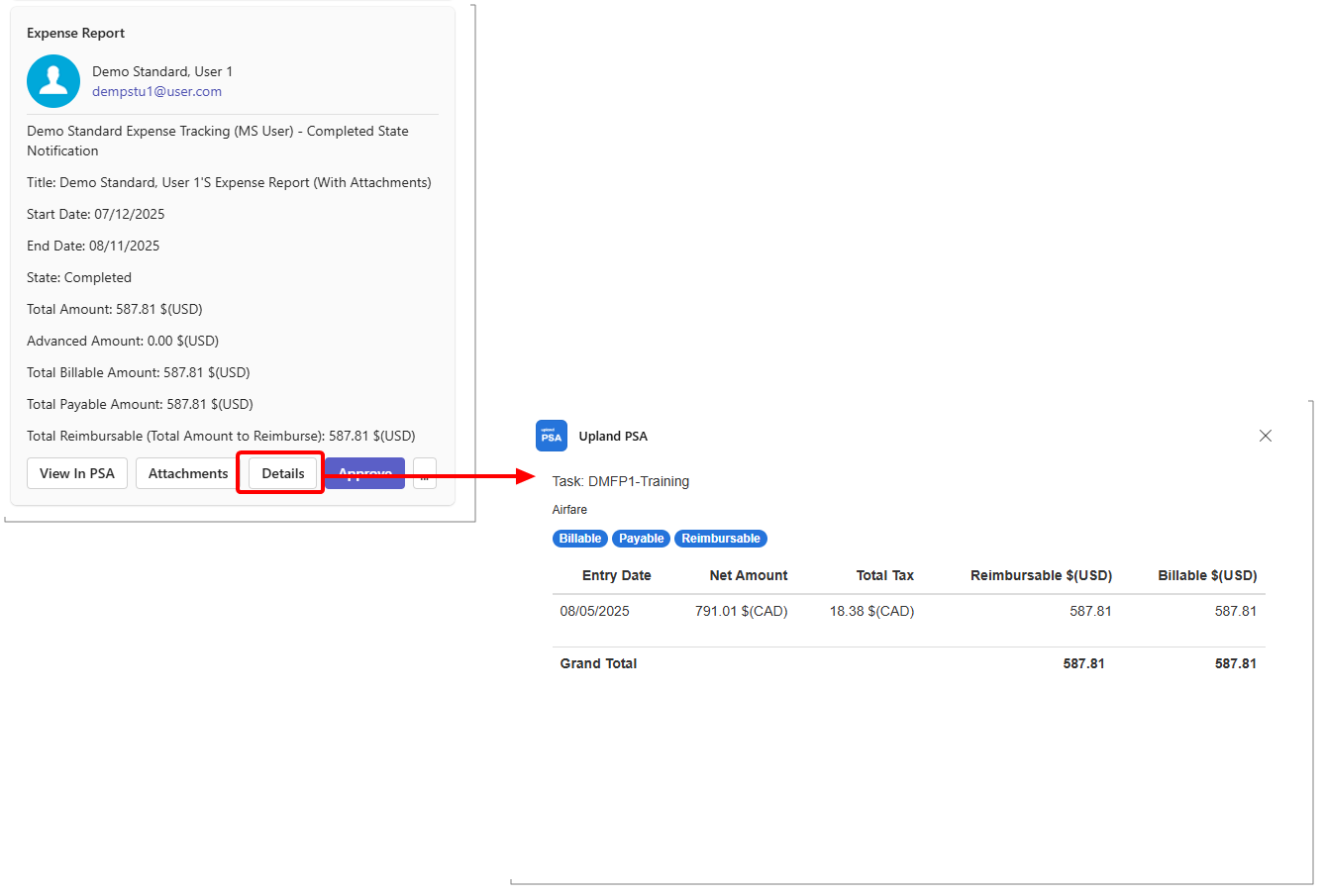1325x896 pixels.
Task: Click the Reimbursable $(USD) column header
Action: (1041, 575)
